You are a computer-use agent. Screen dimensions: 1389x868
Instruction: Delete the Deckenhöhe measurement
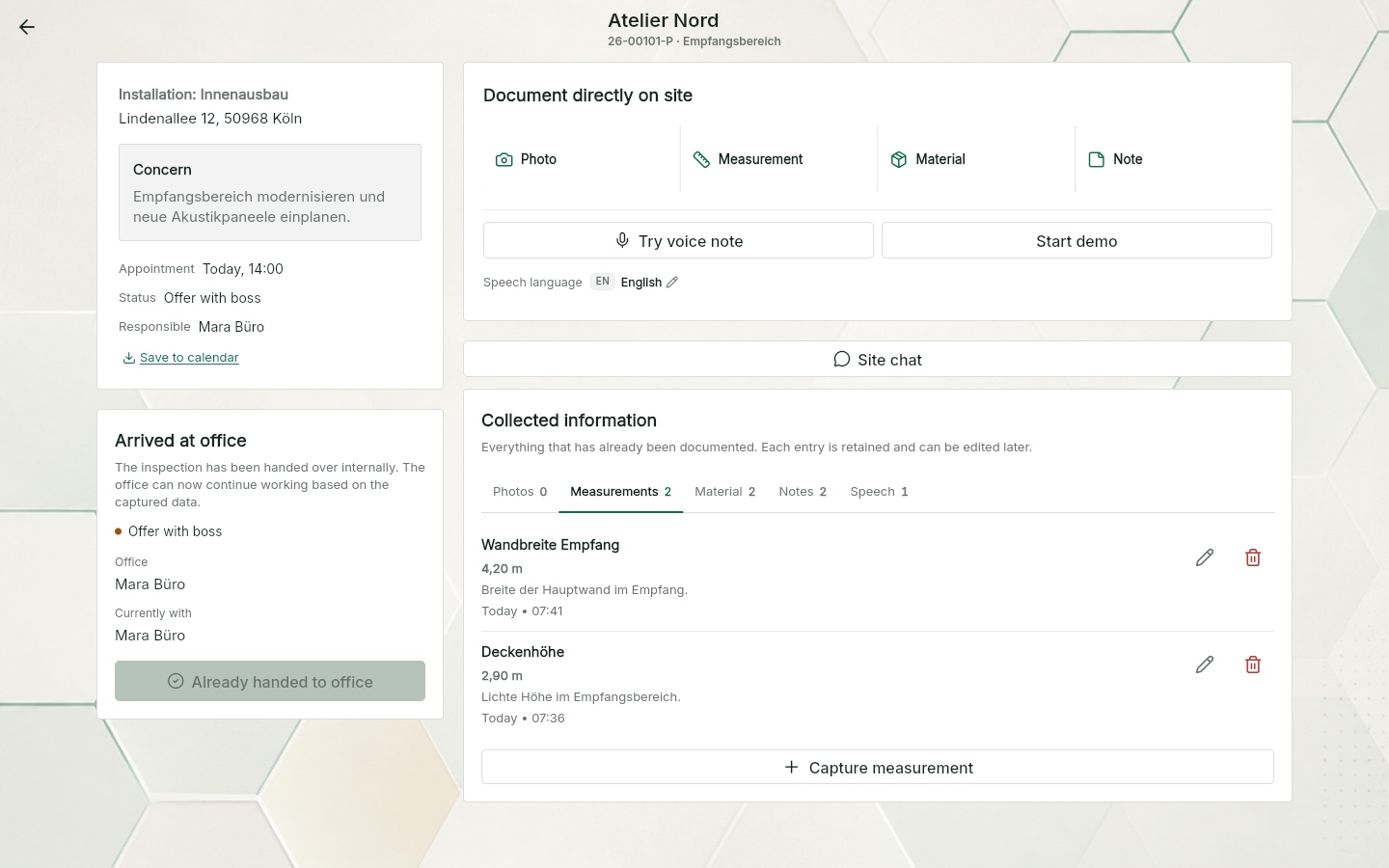[x=1253, y=665]
